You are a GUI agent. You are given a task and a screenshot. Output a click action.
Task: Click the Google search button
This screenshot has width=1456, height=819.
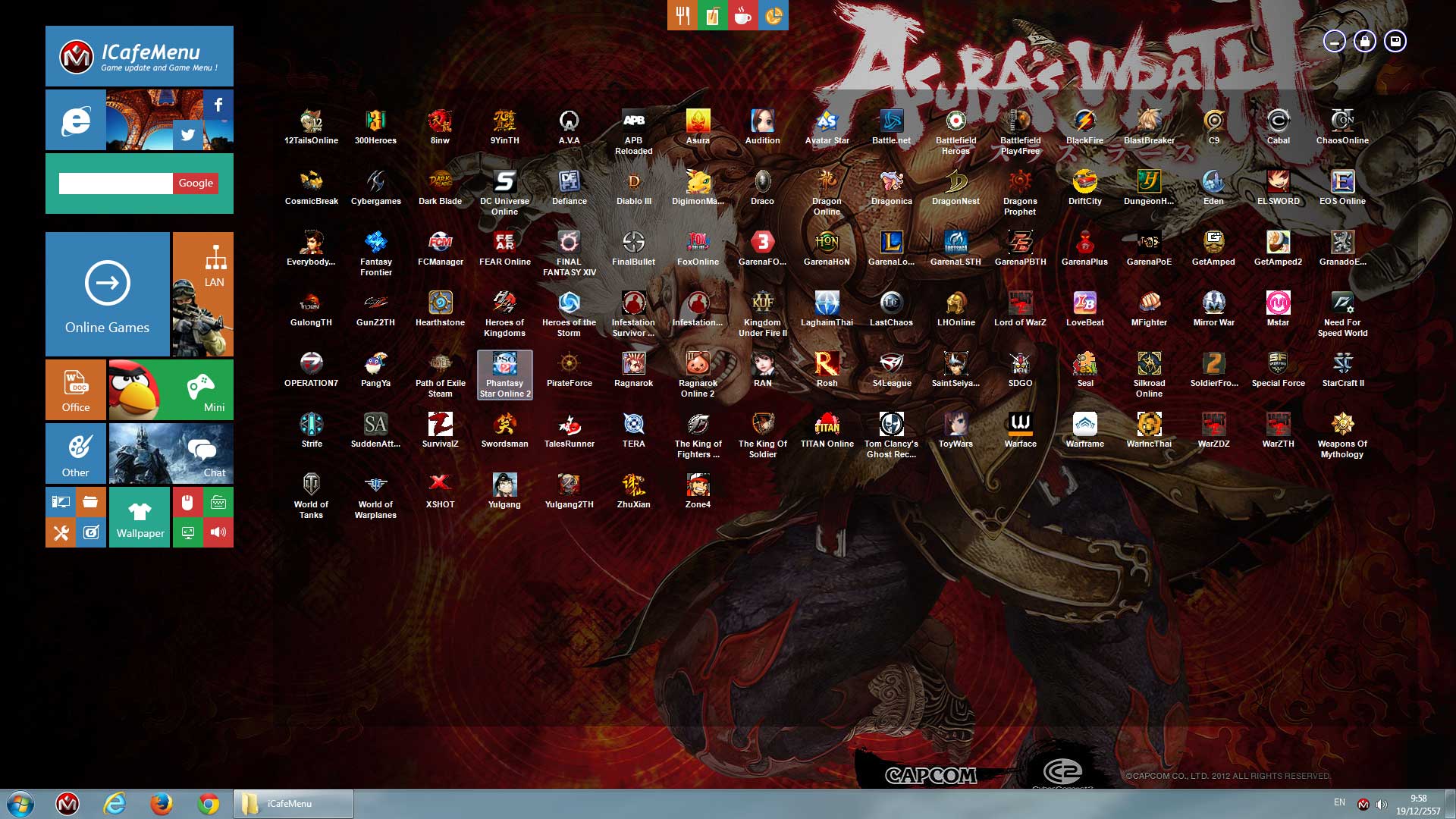(196, 183)
